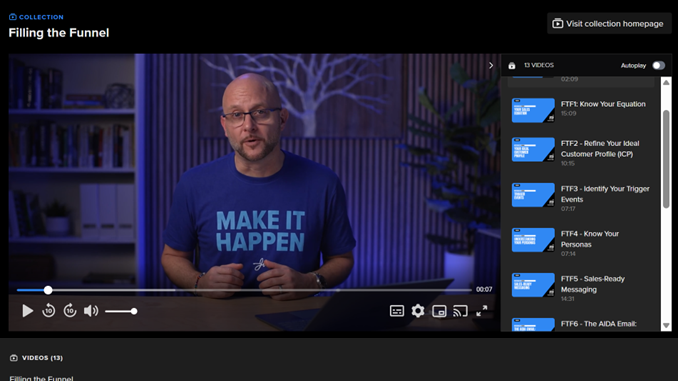Skip forward ten seconds

[x=70, y=311]
